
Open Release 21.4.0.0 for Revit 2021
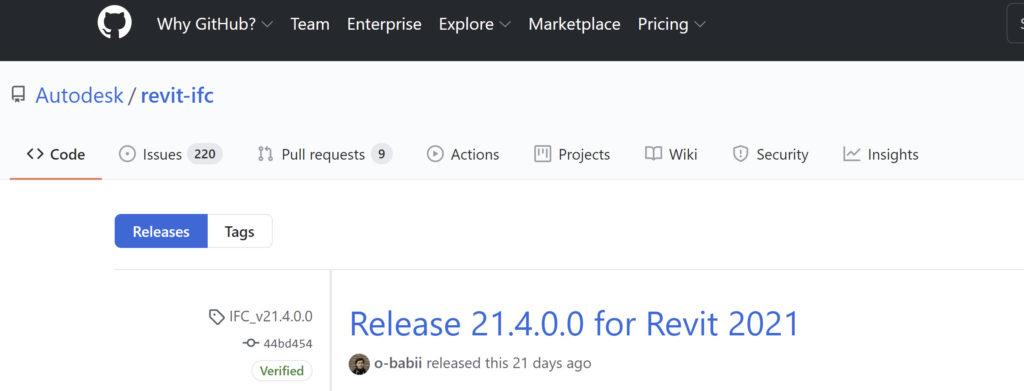click(575, 323)
